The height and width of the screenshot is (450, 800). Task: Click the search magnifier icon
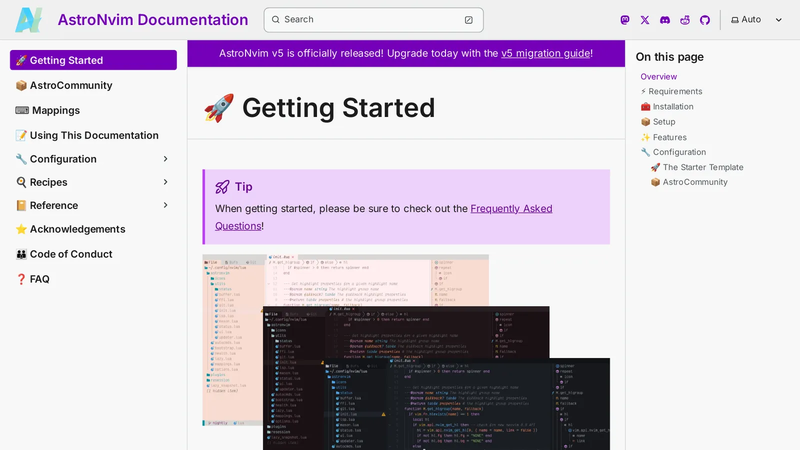click(x=276, y=19)
